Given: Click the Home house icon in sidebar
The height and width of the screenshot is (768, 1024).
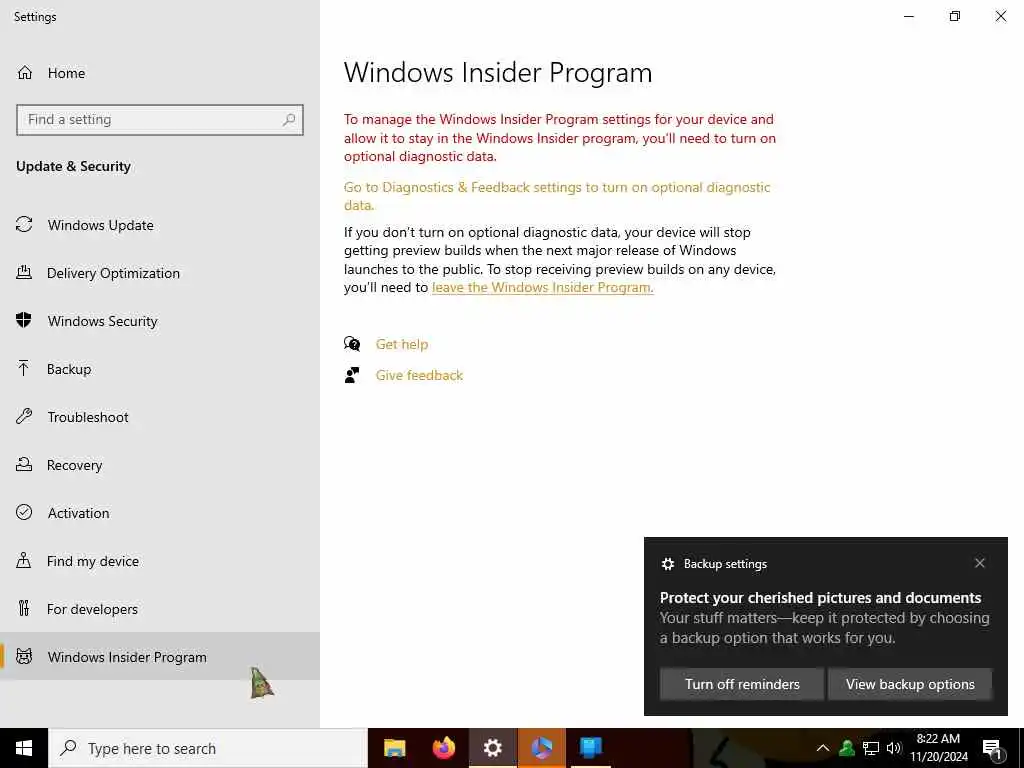Looking at the screenshot, I should coord(24,73).
